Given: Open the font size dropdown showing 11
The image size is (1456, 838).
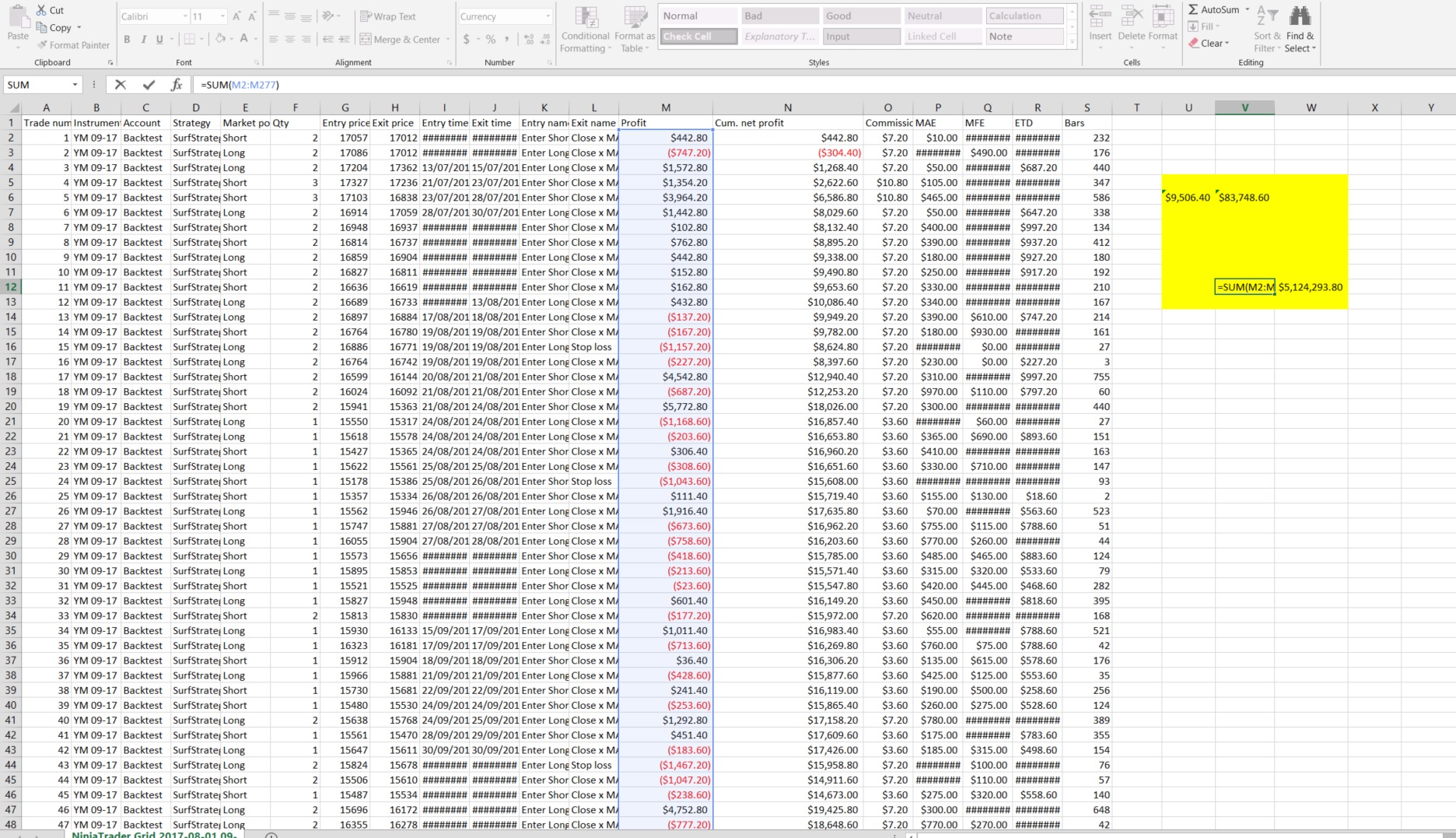Looking at the screenshot, I should pyautogui.click(x=222, y=16).
